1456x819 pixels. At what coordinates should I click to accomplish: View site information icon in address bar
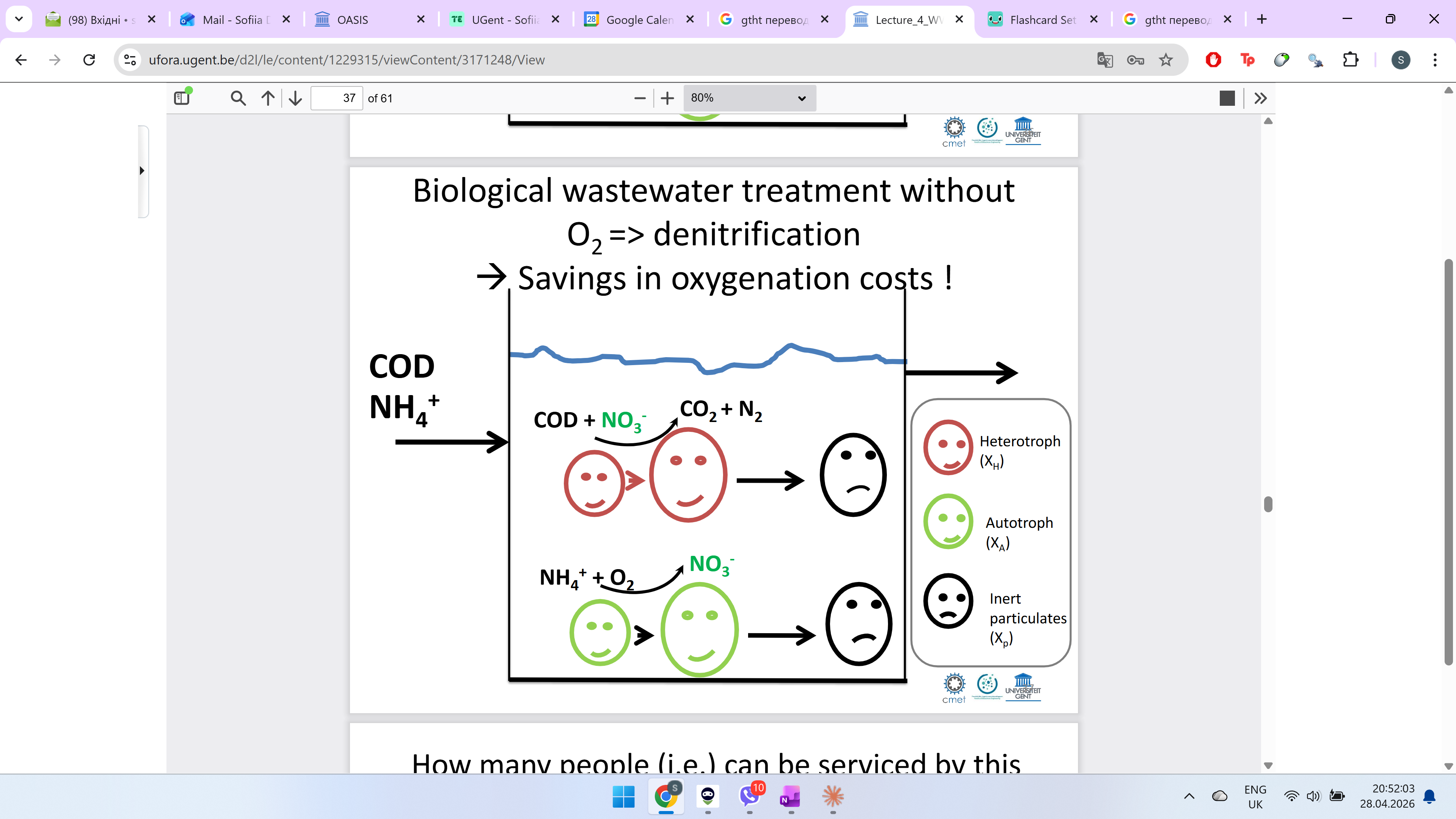coord(130,60)
